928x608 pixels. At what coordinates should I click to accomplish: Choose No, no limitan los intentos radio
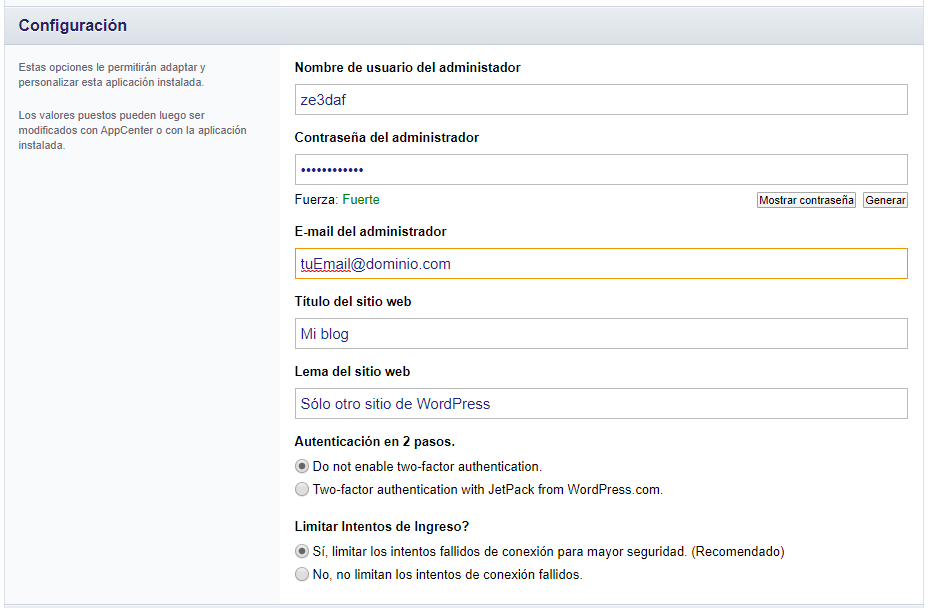[x=302, y=574]
